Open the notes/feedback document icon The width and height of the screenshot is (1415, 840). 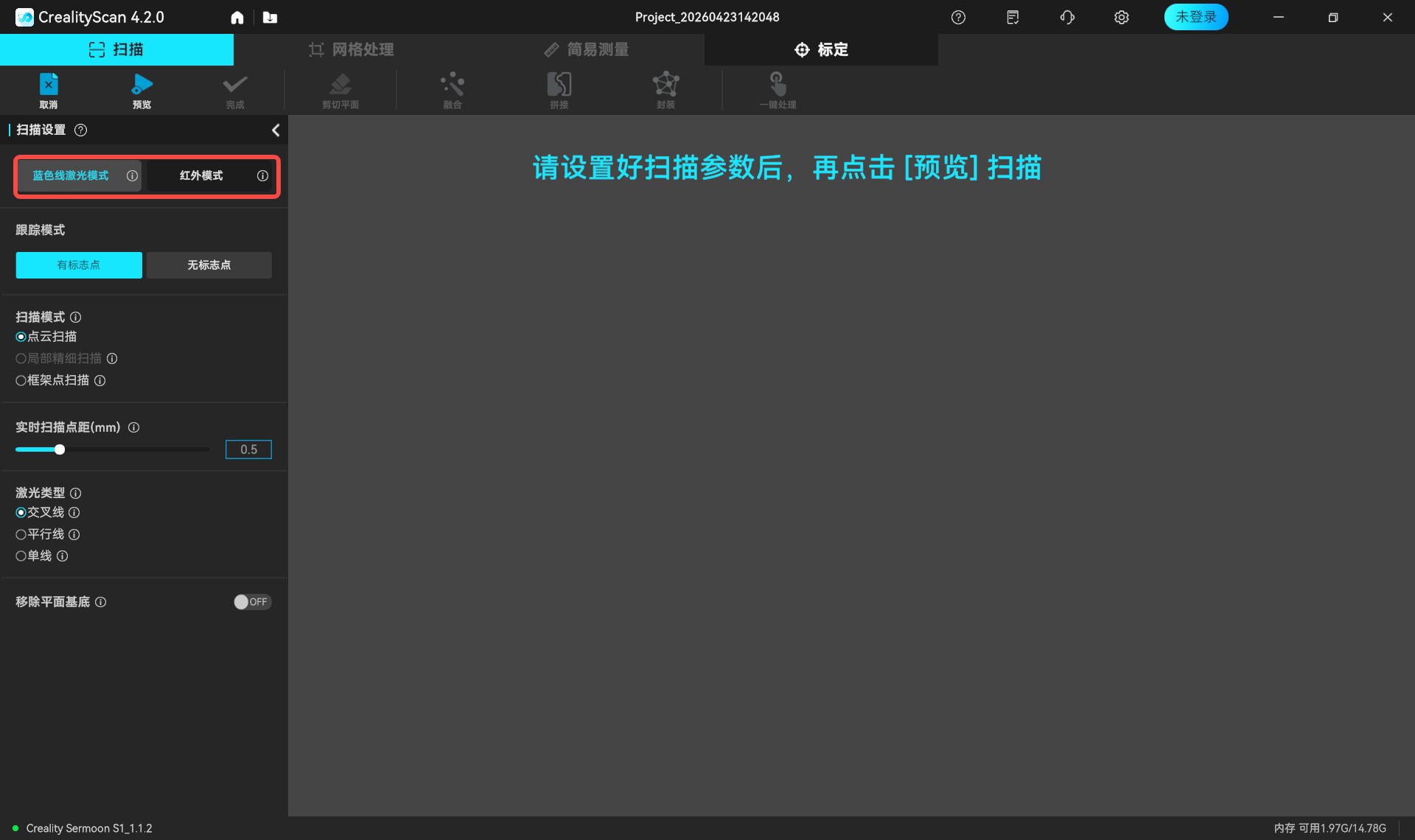(1013, 17)
